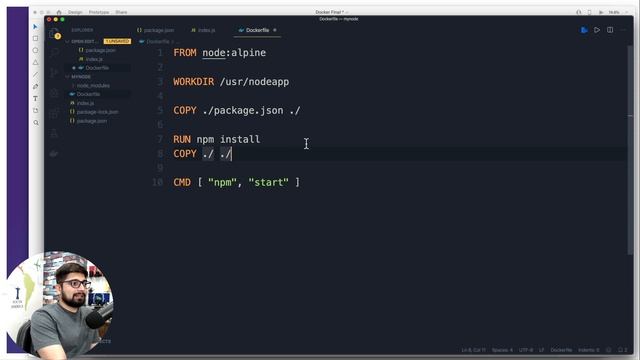The width and height of the screenshot is (640, 360).
Task: Click the Zoom magnifier tool in Adobe XD
Action: pyautogui.click(x=36, y=122)
